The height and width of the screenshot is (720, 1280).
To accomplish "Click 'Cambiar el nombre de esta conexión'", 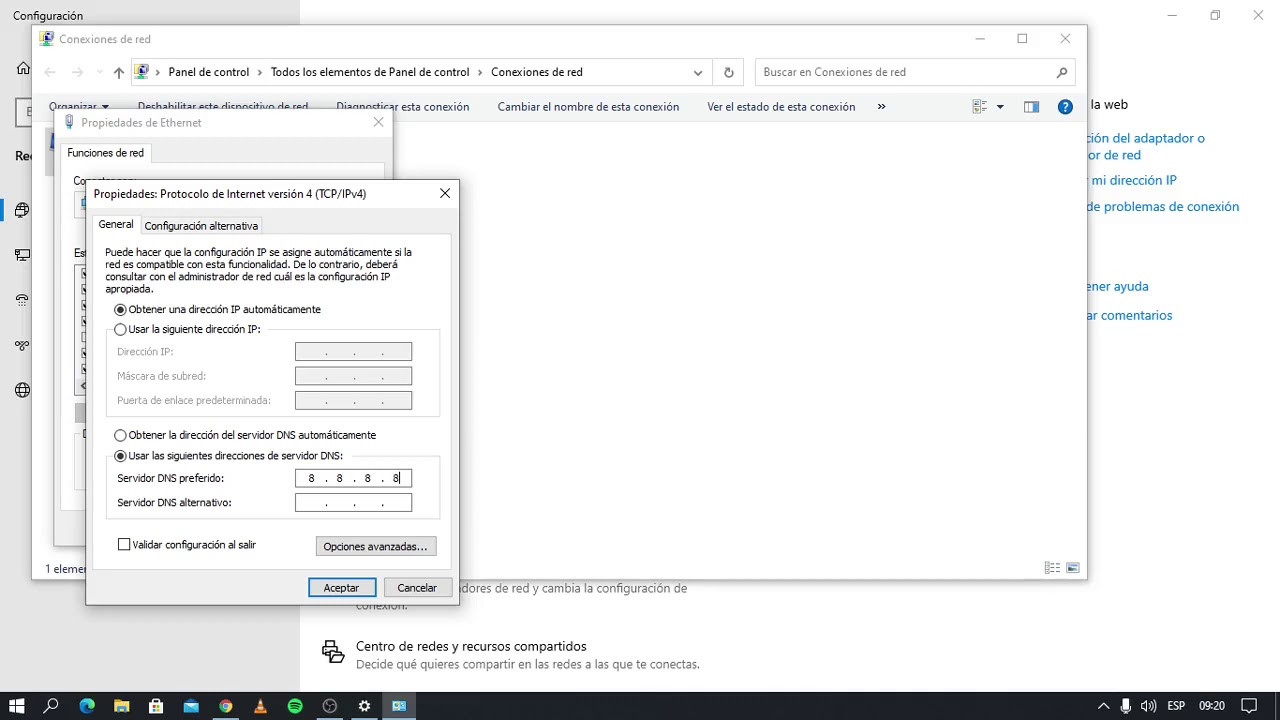I will click(x=588, y=107).
